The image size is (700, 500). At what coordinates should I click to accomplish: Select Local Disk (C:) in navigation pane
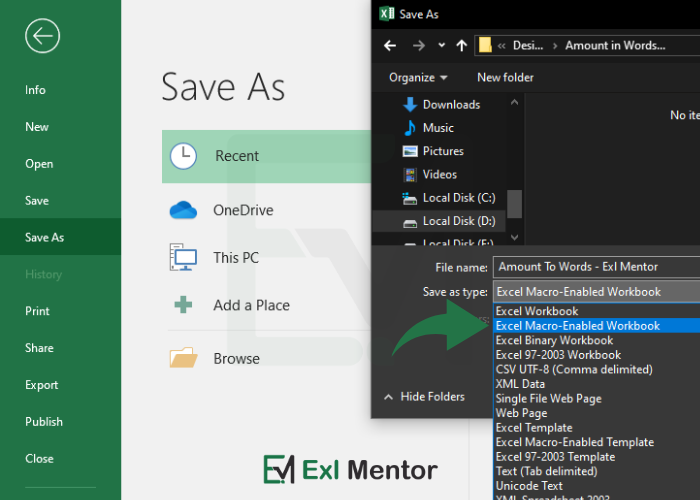459,198
